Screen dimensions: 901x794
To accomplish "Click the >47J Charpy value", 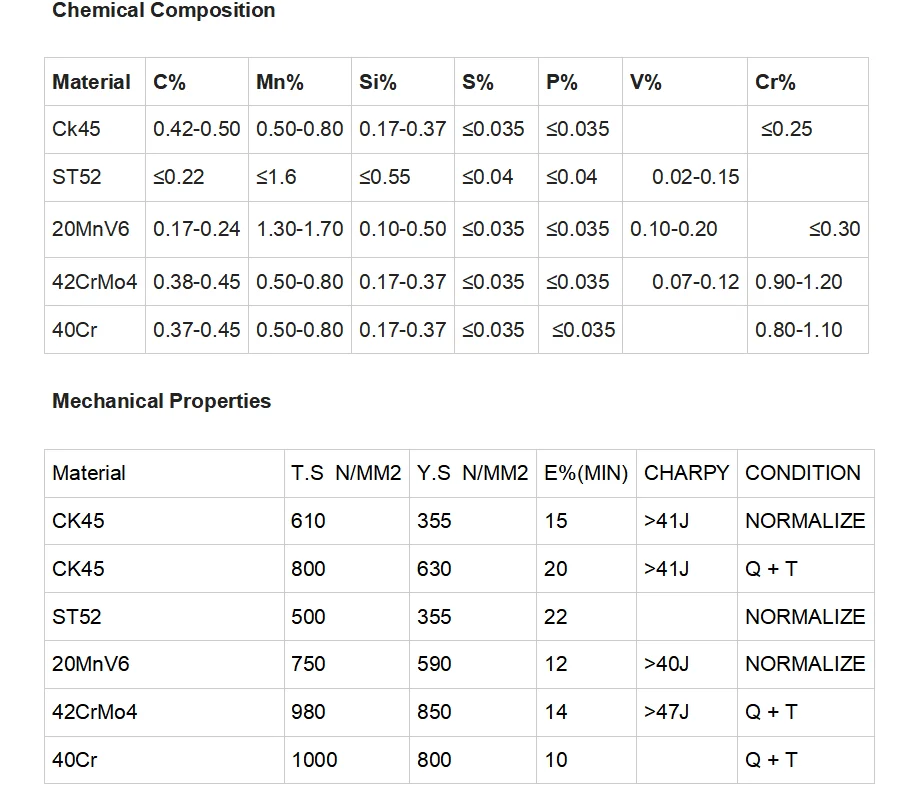I will [666, 712].
